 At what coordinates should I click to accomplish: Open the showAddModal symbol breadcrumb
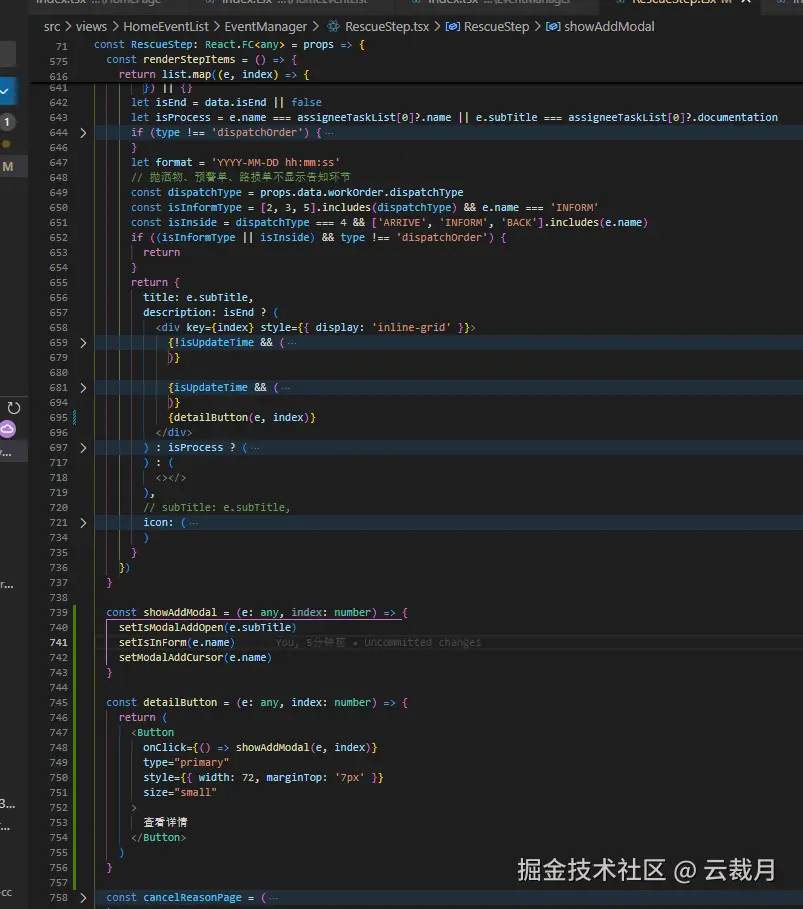point(608,27)
